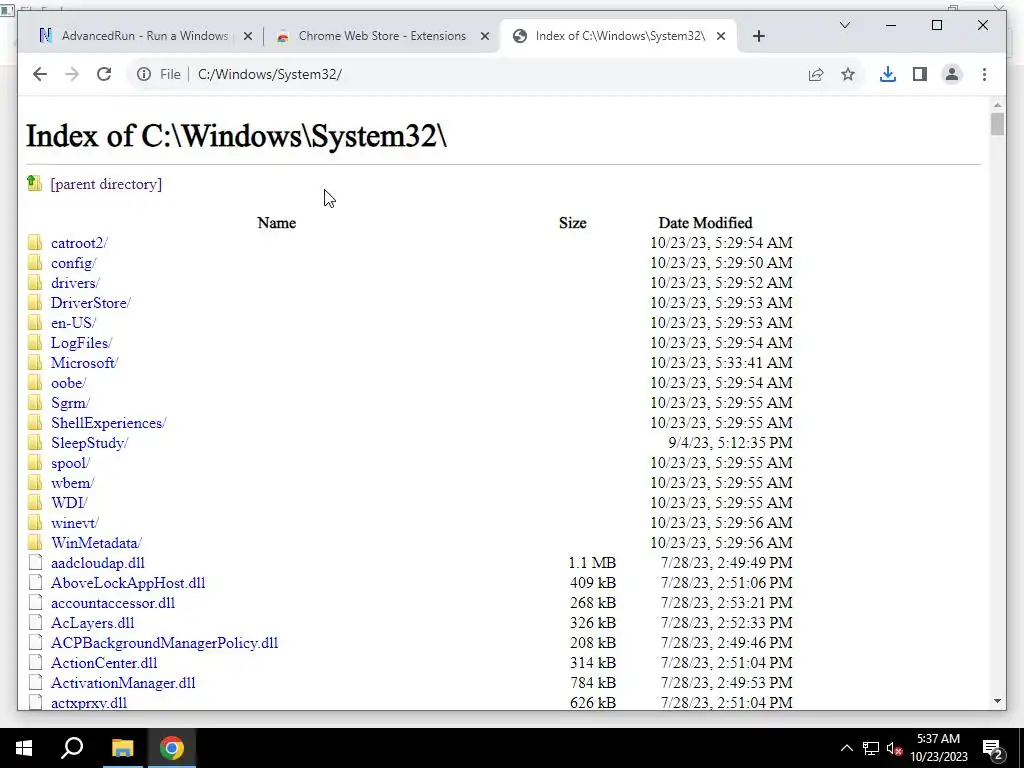Open the drivers/ folder link
The height and width of the screenshot is (768, 1024).
75,283
